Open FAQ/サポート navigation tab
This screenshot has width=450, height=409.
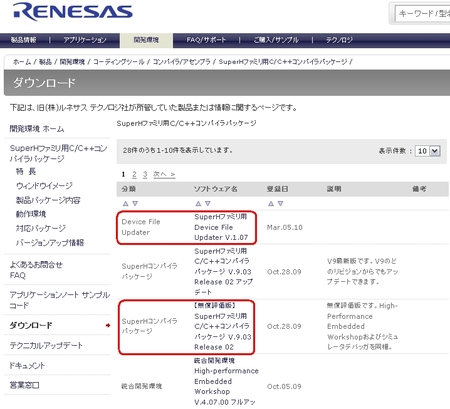pos(206,40)
